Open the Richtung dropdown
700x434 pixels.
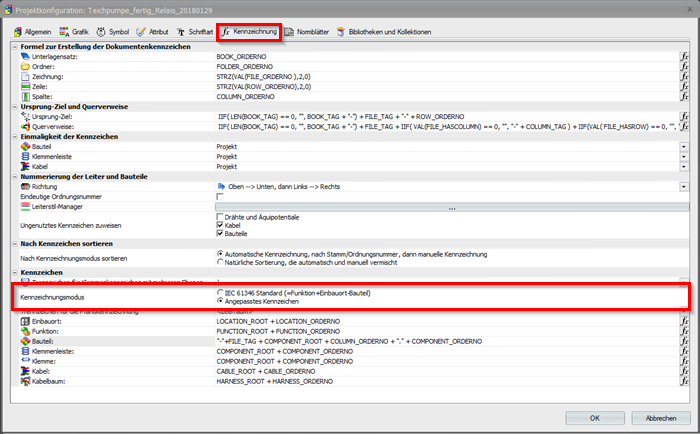pyautogui.click(x=684, y=186)
